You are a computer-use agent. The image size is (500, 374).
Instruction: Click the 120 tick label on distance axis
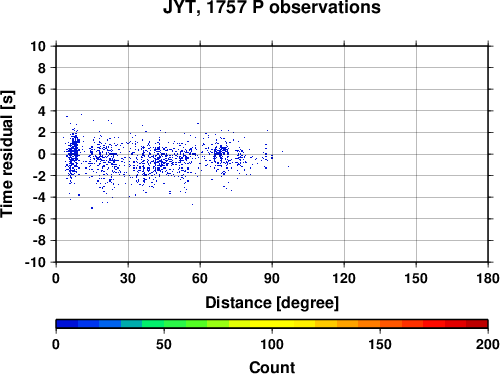coord(344,278)
